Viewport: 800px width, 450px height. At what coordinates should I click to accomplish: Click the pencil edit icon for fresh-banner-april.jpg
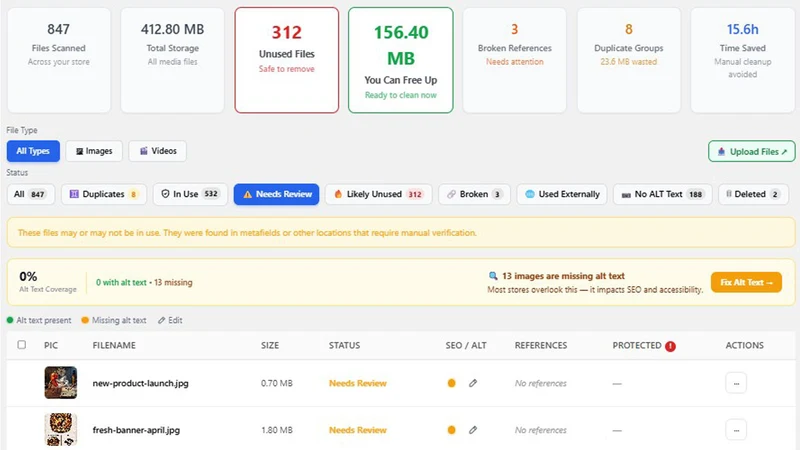pyautogui.click(x=473, y=430)
